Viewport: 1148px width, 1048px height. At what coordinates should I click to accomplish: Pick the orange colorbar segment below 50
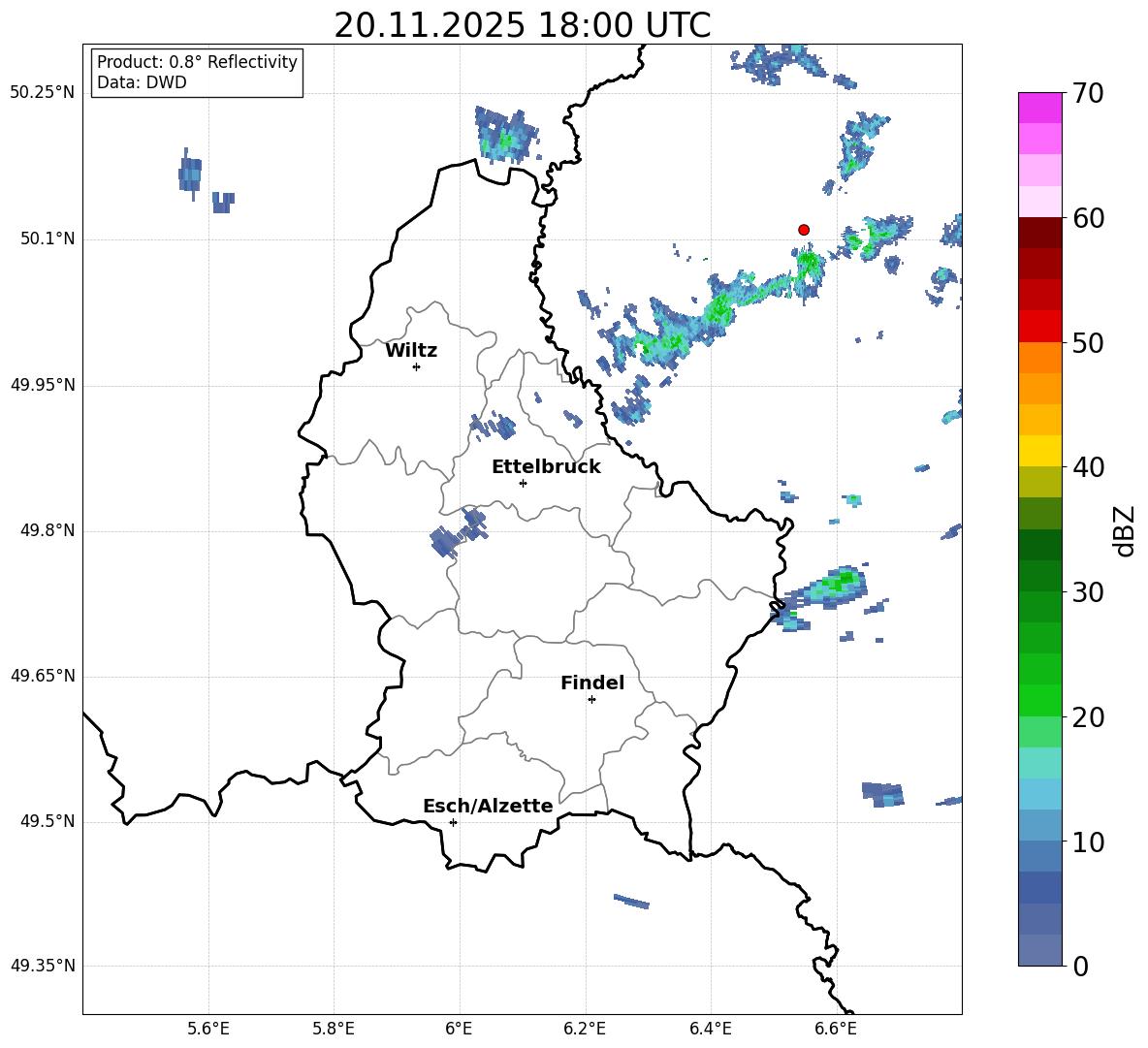click(1040, 357)
